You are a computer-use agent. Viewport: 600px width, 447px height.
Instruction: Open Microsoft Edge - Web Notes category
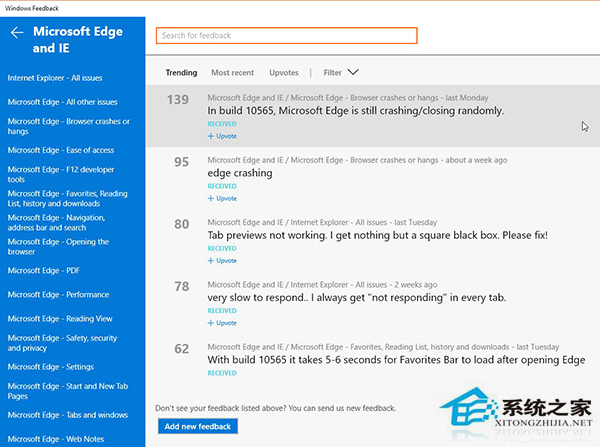pyautogui.click(x=56, y=439)
